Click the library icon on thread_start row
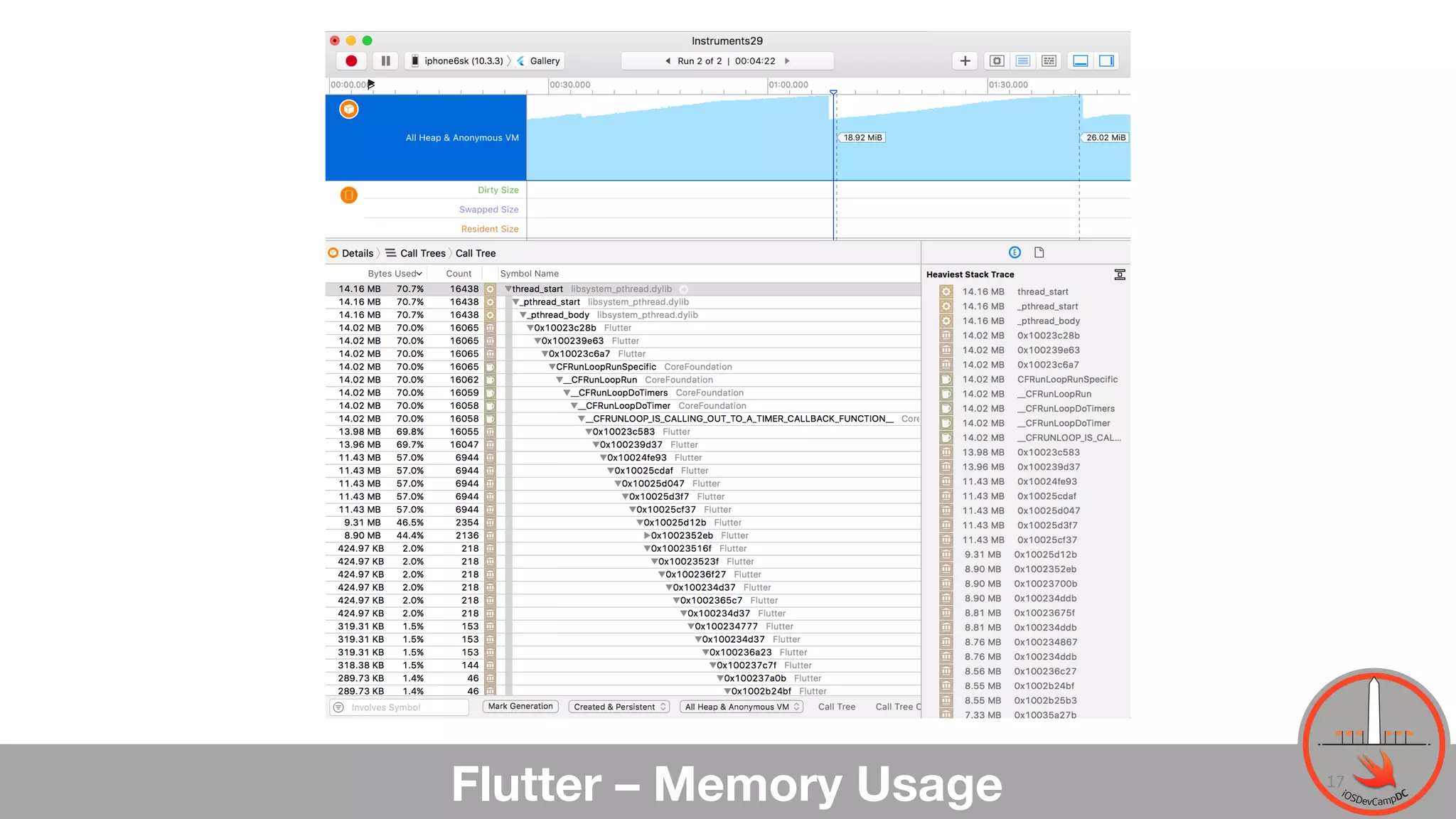 (490, 289)
